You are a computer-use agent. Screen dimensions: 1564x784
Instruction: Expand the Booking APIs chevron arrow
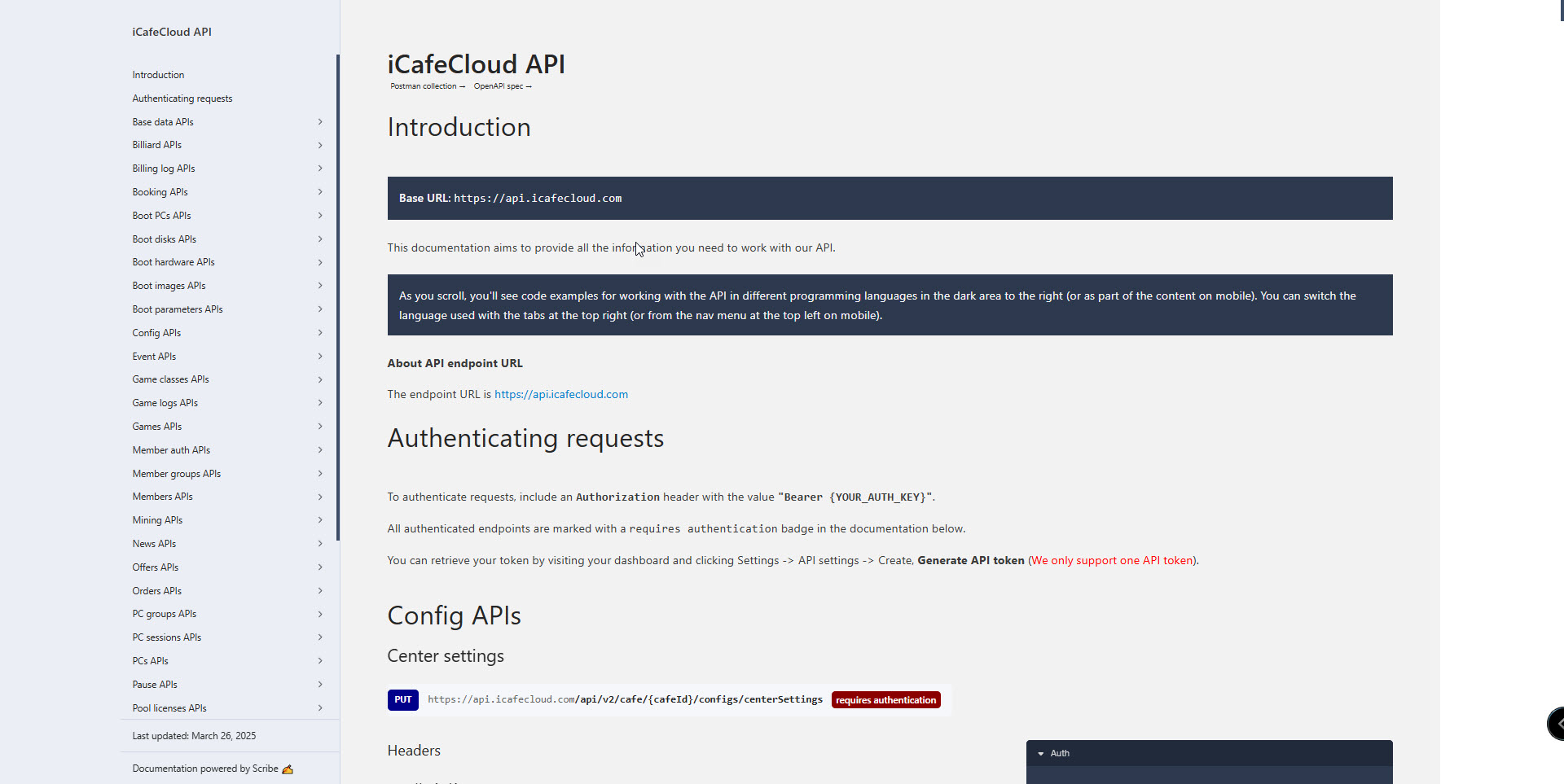tap(320, 192)
